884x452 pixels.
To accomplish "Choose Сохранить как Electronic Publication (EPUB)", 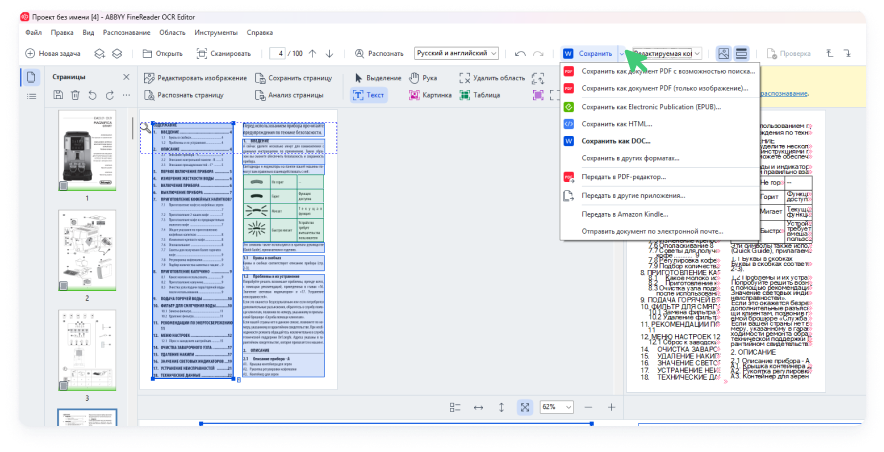I will 660,107.
